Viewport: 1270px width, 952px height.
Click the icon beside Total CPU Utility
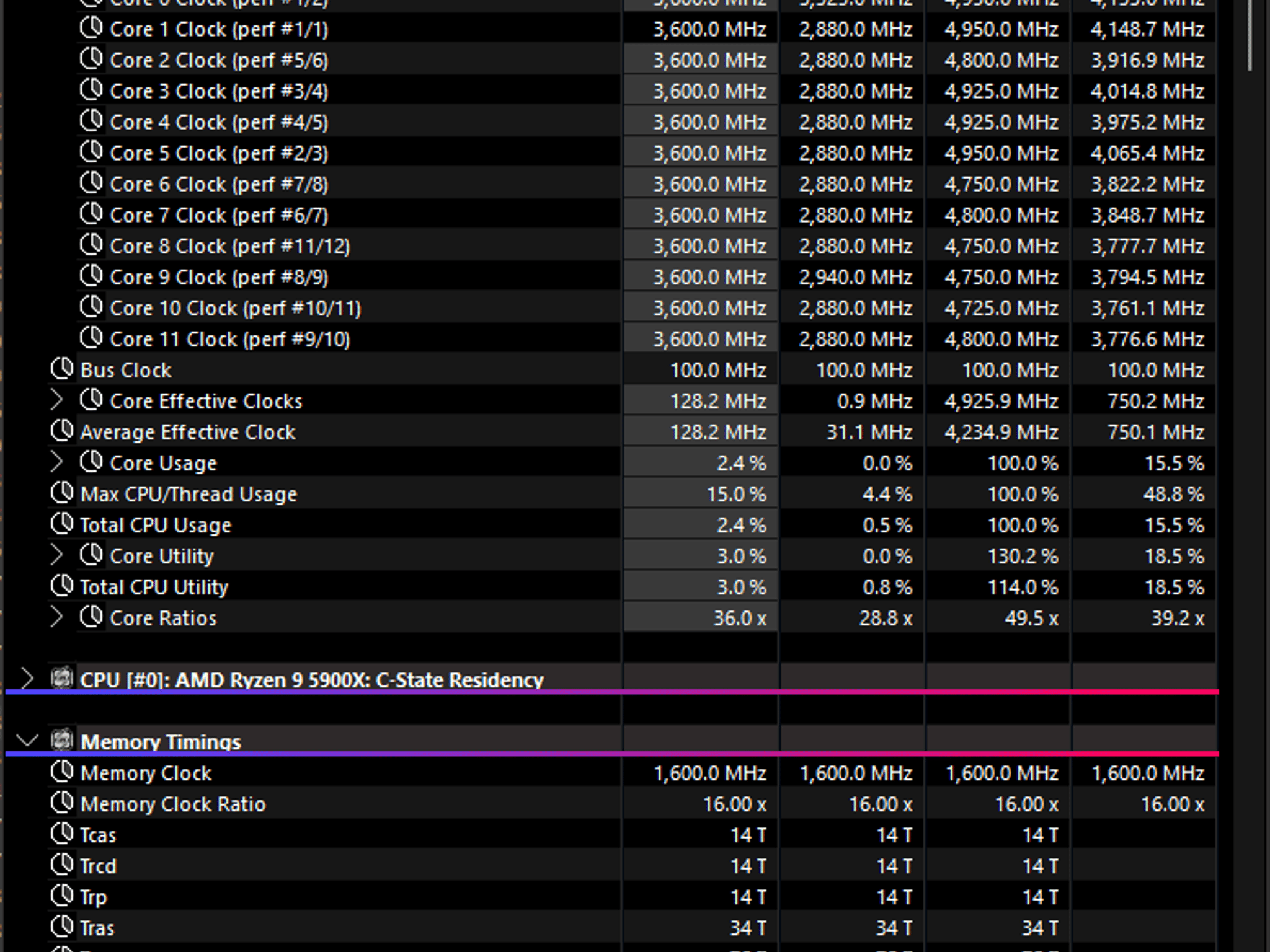62,586
